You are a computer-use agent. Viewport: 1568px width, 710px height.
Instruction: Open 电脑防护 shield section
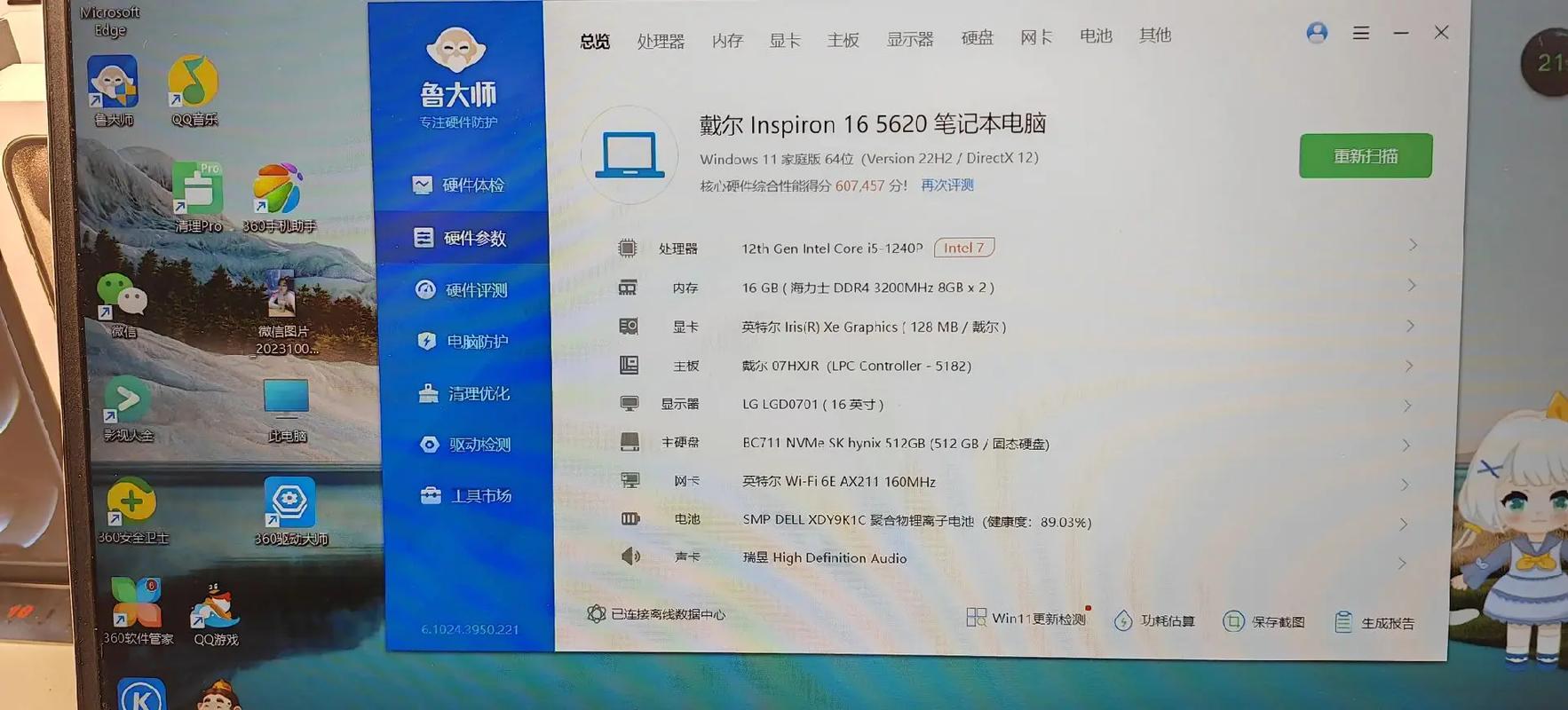[463, 342]
